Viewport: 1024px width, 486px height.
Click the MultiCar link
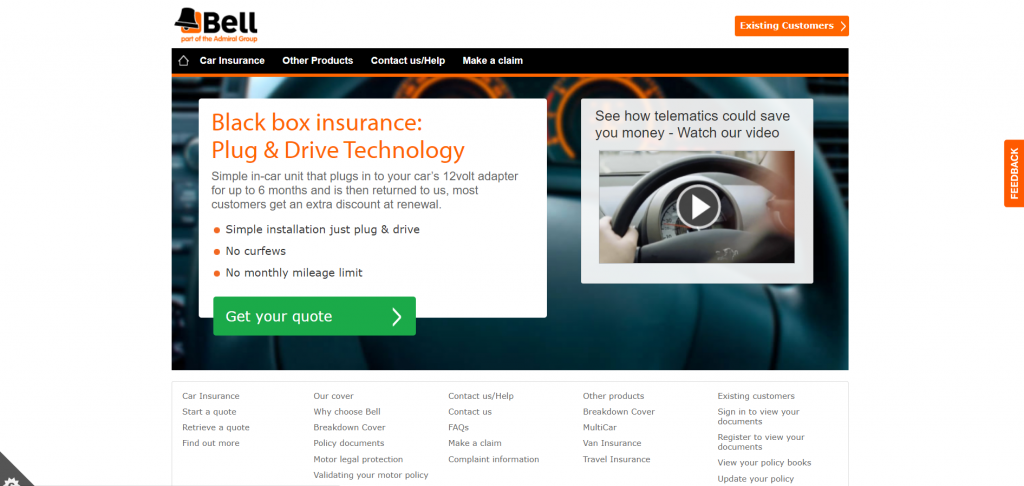point(600,427)
